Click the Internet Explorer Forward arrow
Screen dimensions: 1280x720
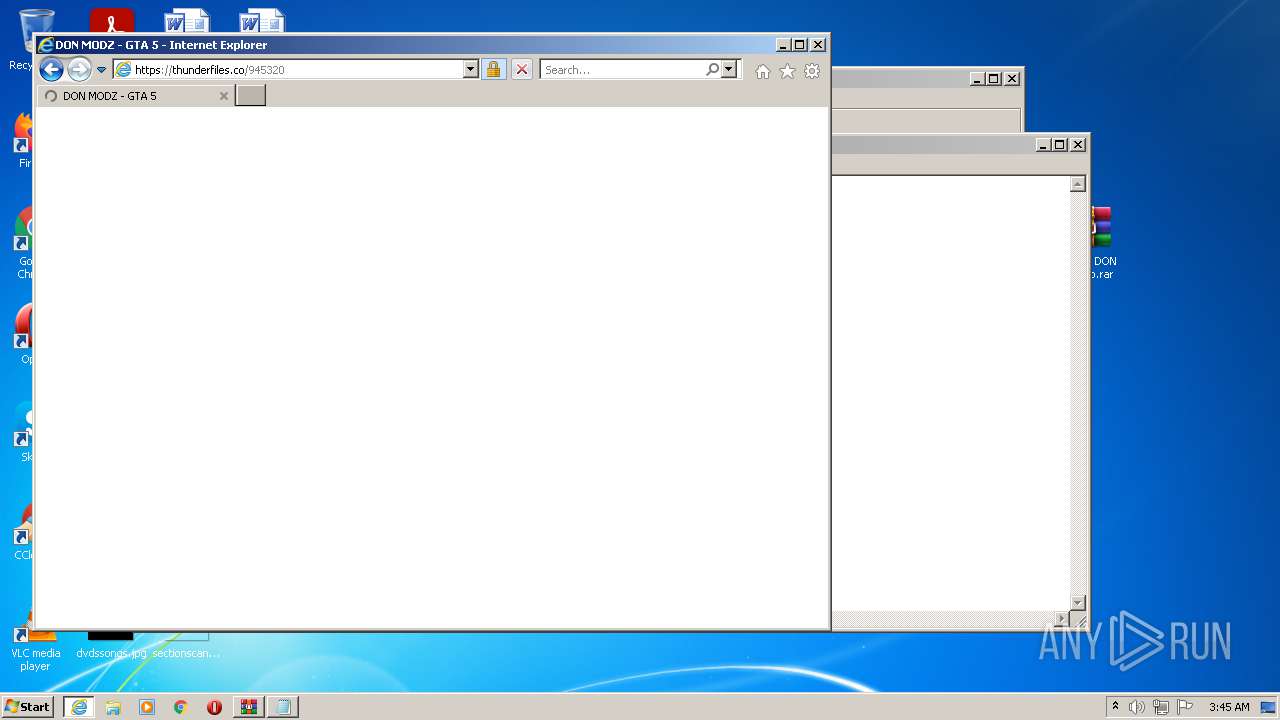pos(79,69)
